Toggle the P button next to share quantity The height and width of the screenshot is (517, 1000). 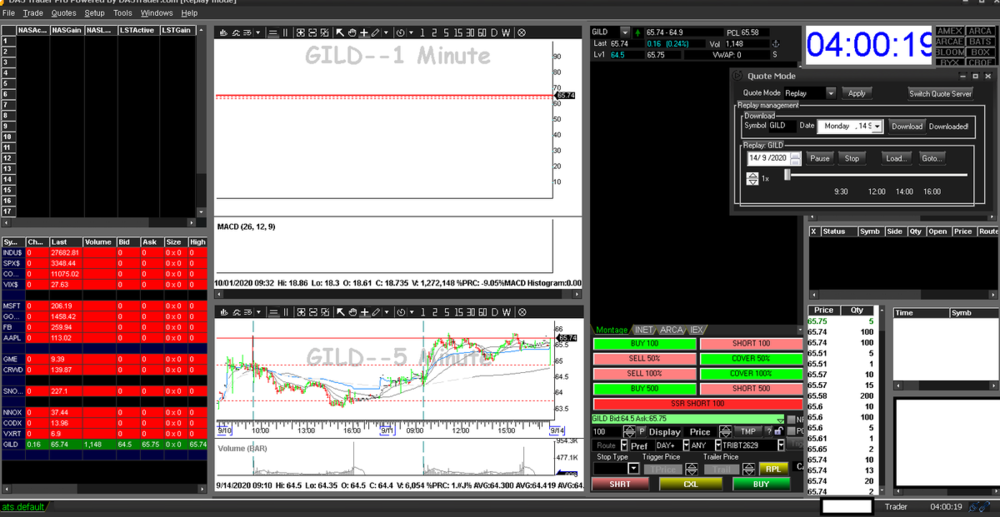coord(641,432)
